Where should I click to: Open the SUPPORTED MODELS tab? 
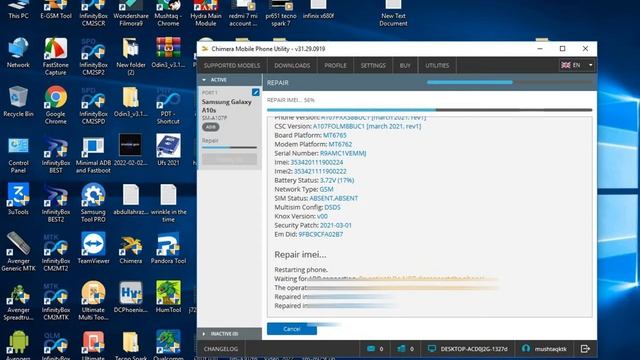click(x=232, y=65)
